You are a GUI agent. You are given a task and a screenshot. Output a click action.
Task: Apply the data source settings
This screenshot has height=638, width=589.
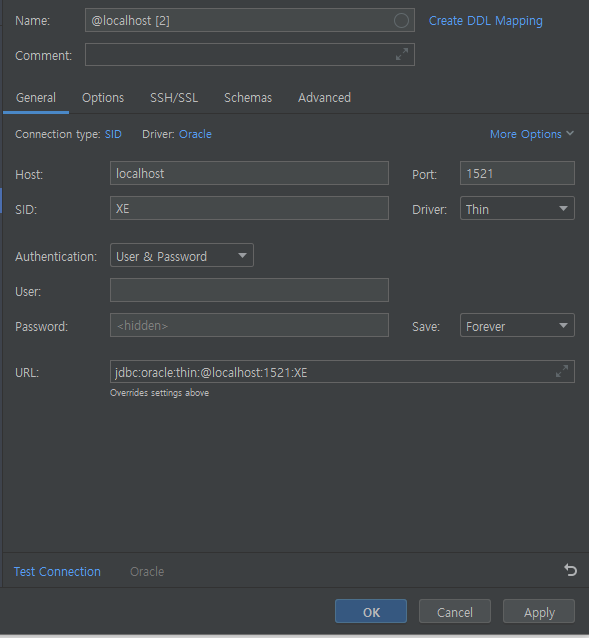click(539, 611)
